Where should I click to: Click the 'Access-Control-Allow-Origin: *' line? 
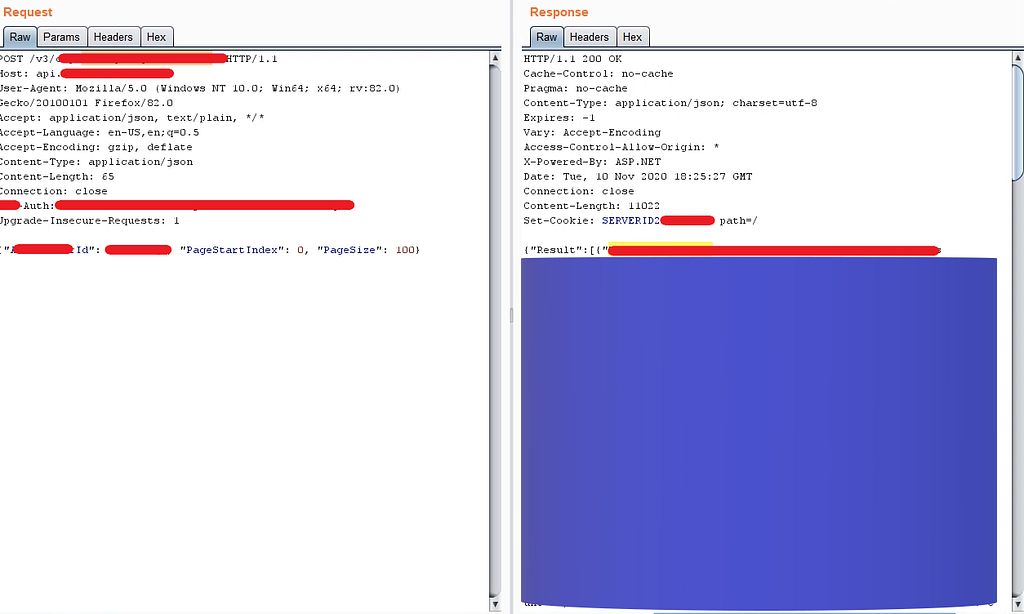621,147
